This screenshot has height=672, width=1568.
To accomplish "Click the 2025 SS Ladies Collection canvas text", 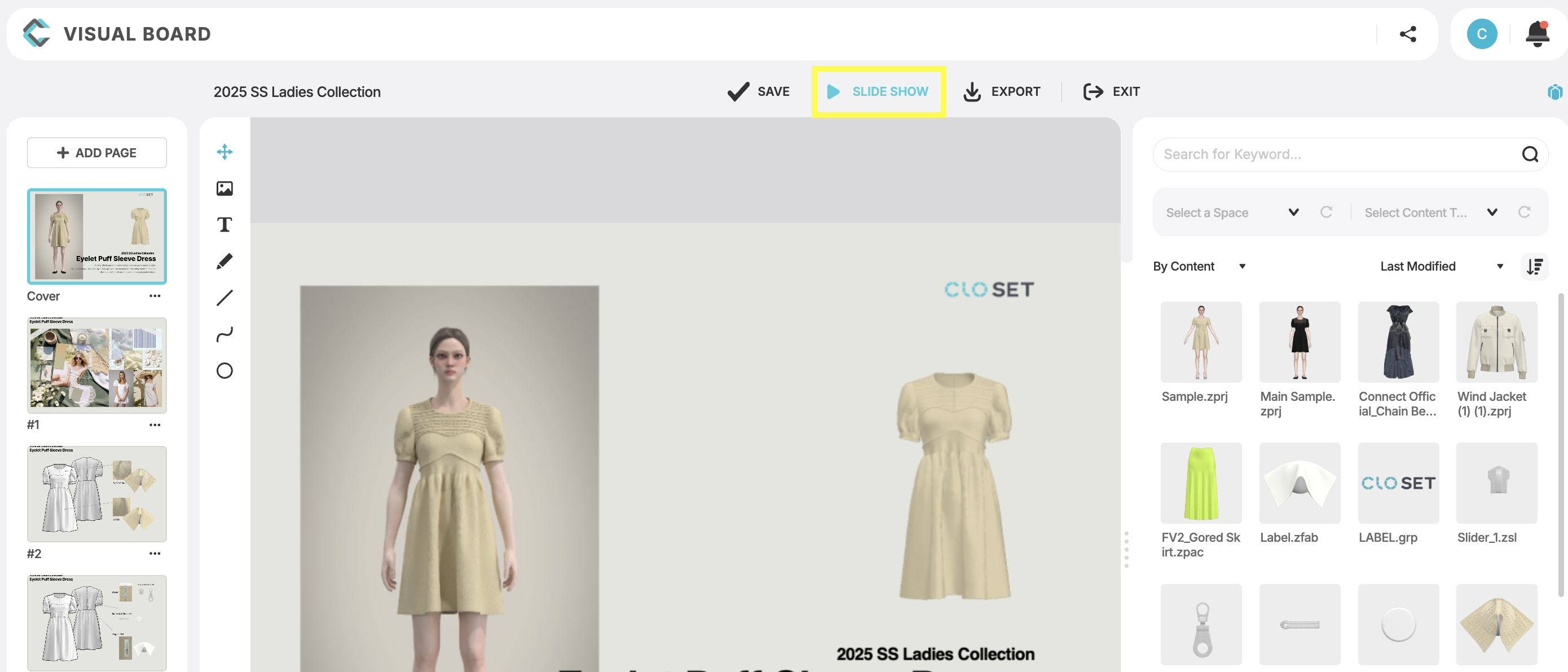I will click(935, 654).
